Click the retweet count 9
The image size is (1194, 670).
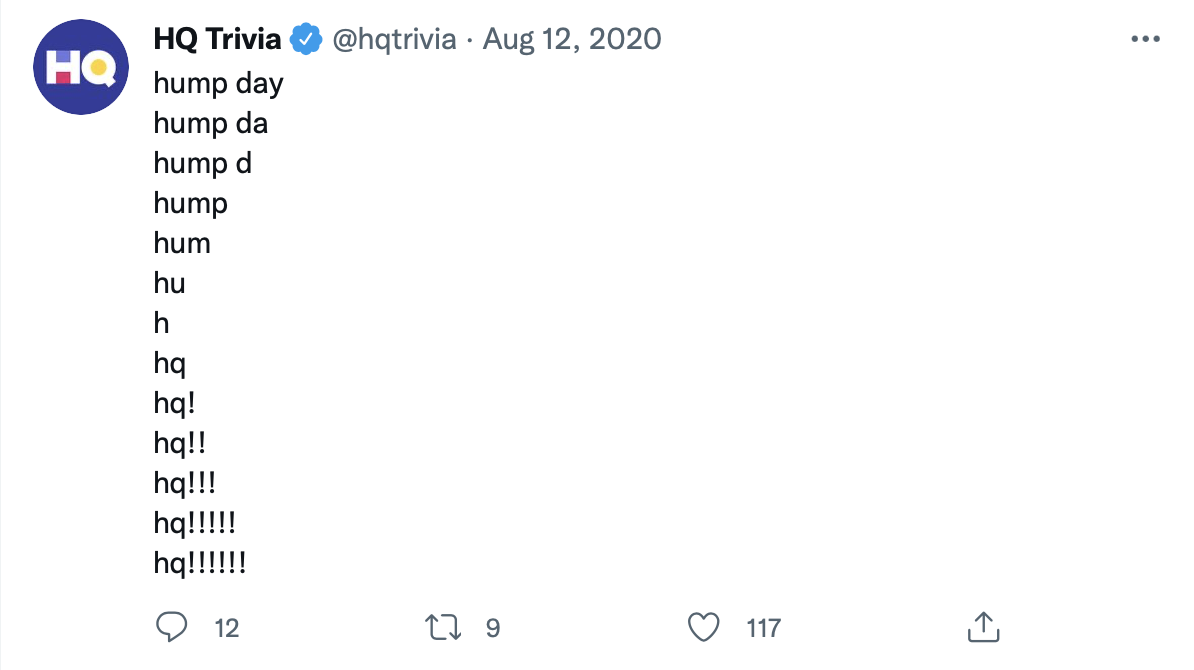tap(492, 628)
